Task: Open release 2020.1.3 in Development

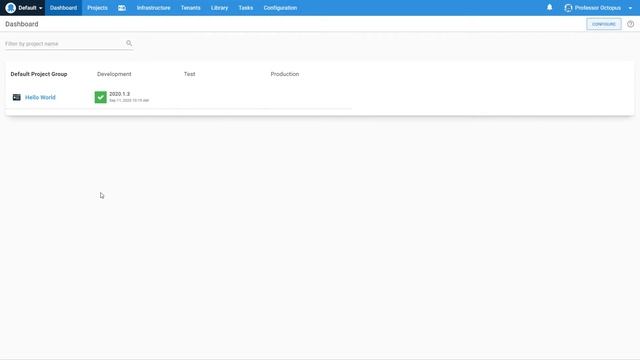Action: (x=120, y=94)
